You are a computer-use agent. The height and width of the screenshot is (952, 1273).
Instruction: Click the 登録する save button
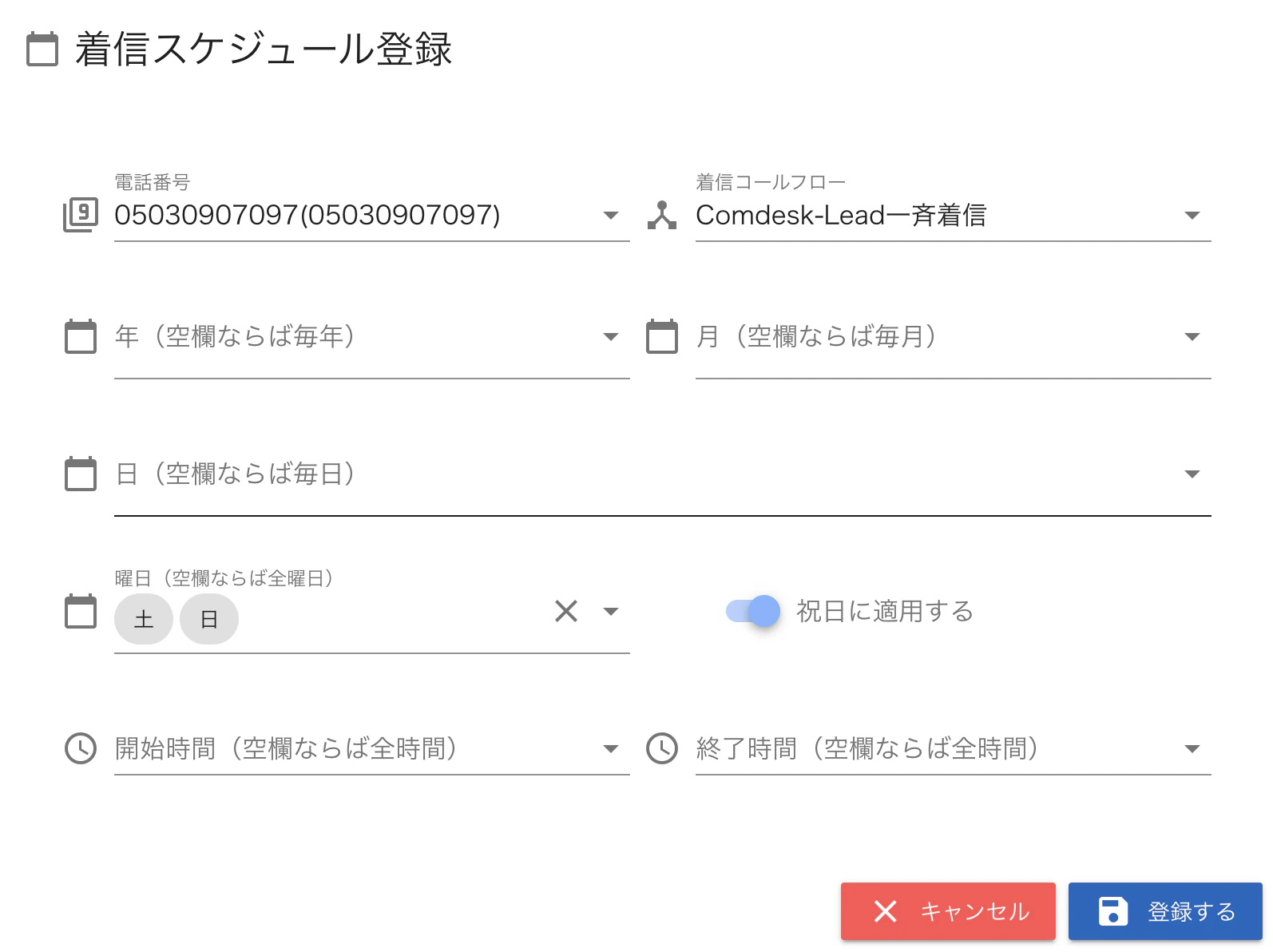(1165, 911)
